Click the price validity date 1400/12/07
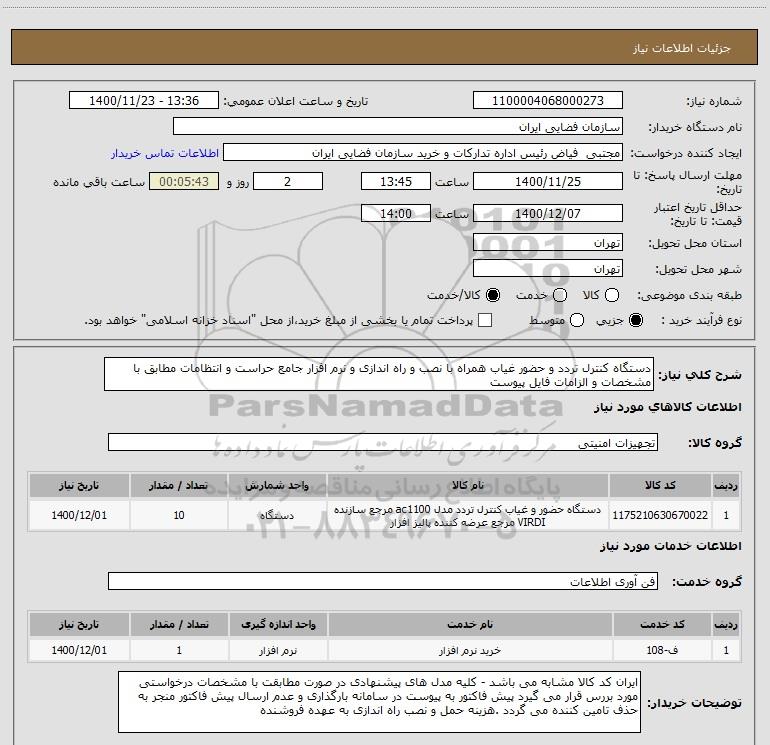This screenshot has height=745, width=770. 548,213
